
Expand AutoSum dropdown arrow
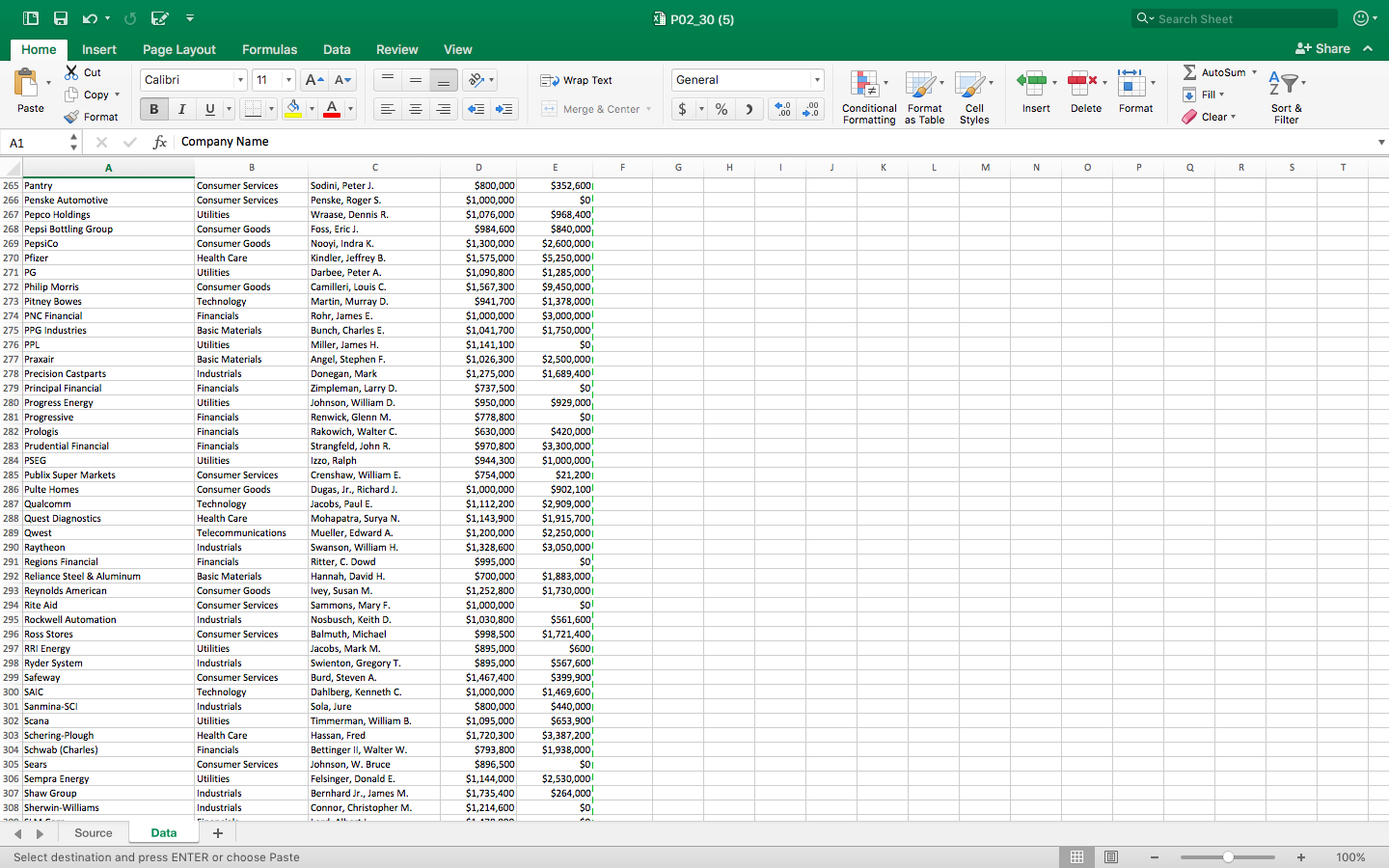point(1254,72)
